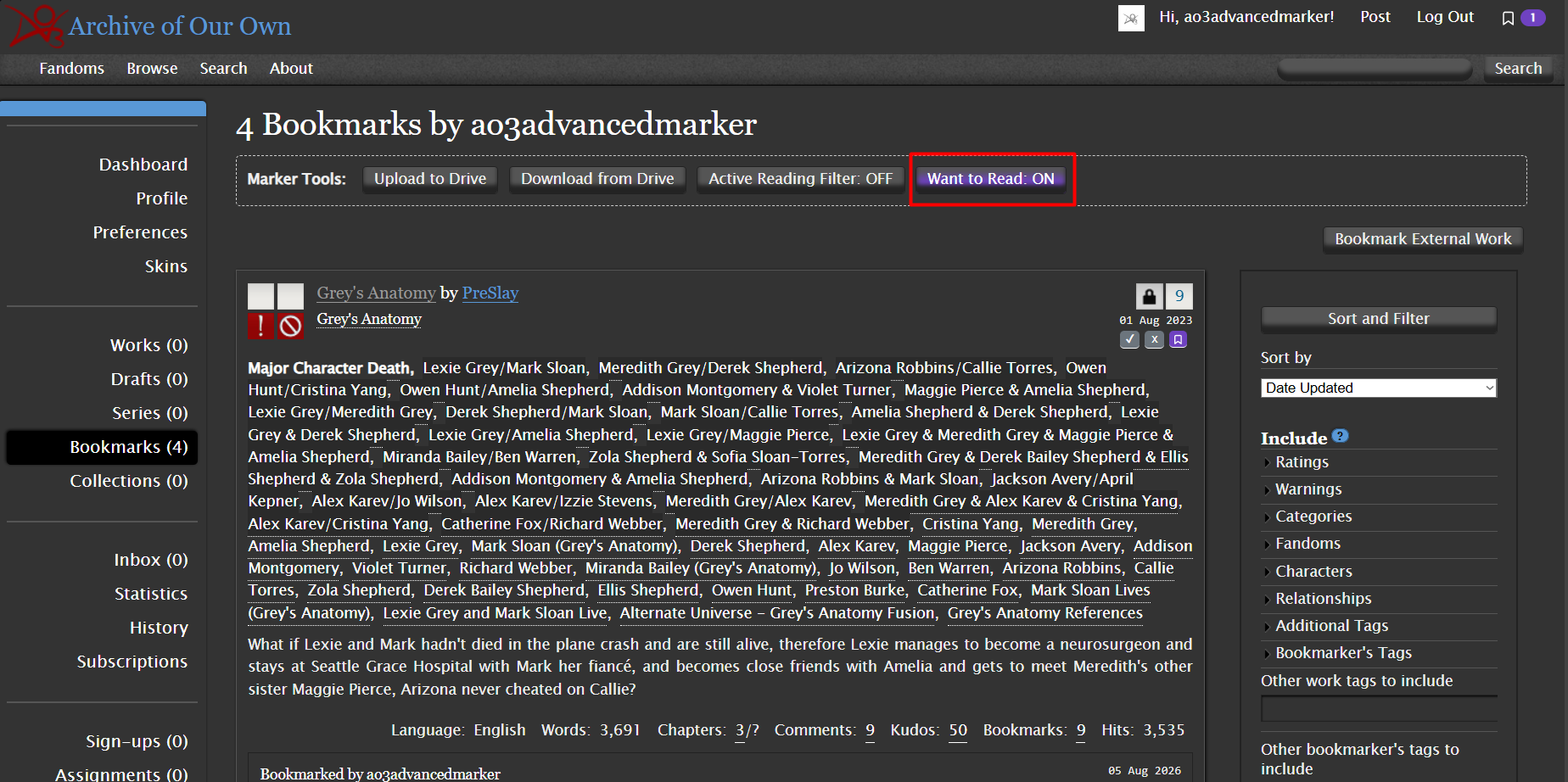The width and height of the screenshot is (1568, 782).
Task: Open the Archive of Our Own logo
Action: point(150,26)
